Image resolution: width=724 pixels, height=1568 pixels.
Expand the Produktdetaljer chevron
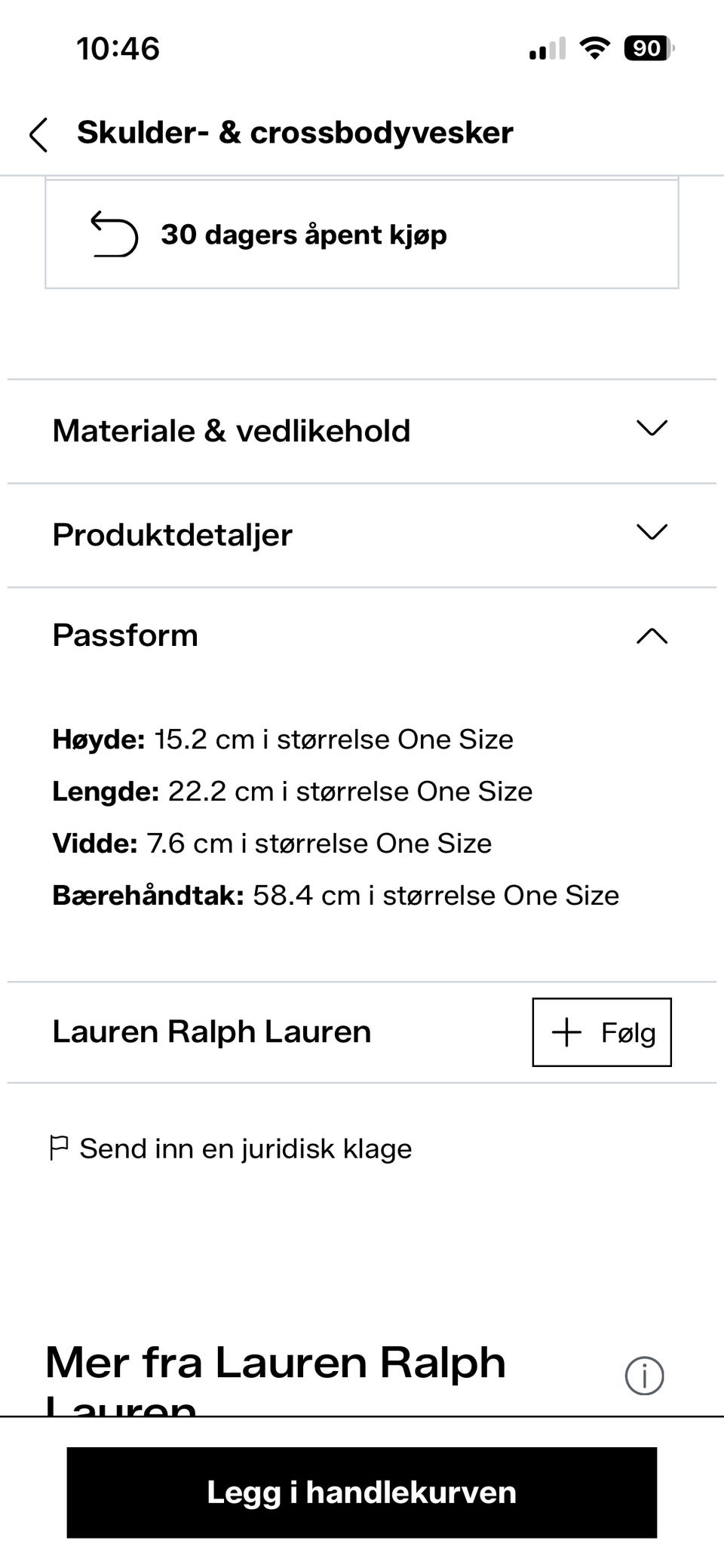pos(652,533)
